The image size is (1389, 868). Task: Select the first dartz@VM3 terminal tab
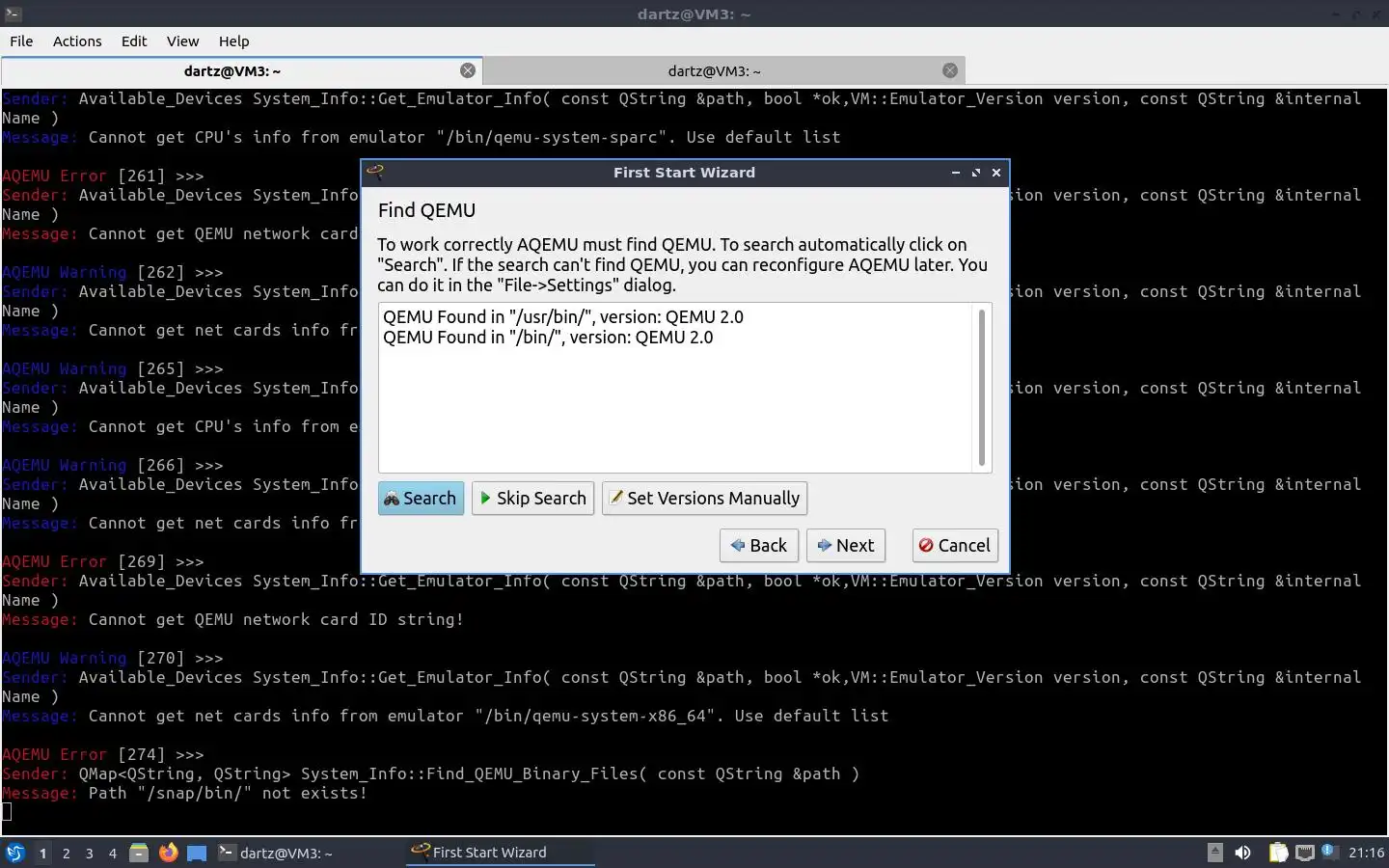(x=232, y=71)
